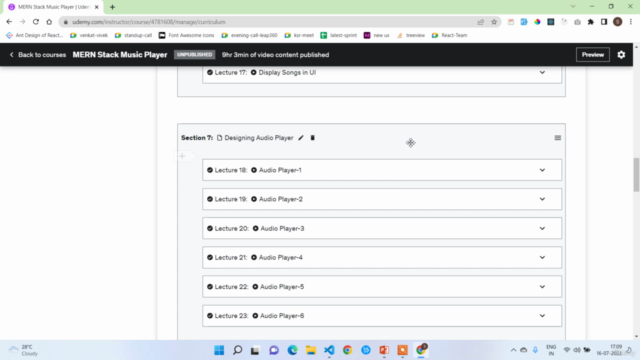Open venkat-vivek bookmark
640x360 pixels.
89,36
